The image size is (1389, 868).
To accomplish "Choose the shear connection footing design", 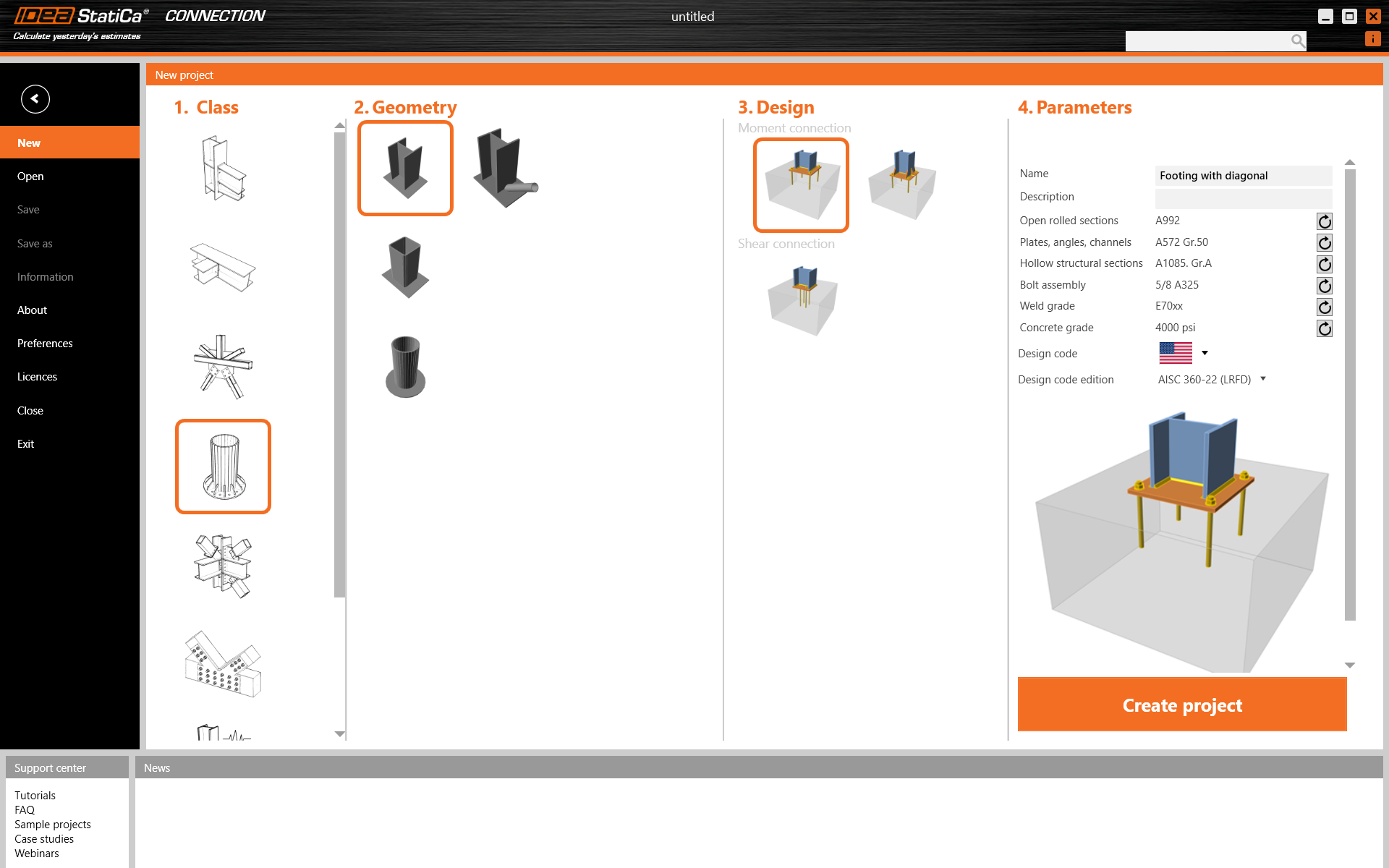I will click(801, 299).
